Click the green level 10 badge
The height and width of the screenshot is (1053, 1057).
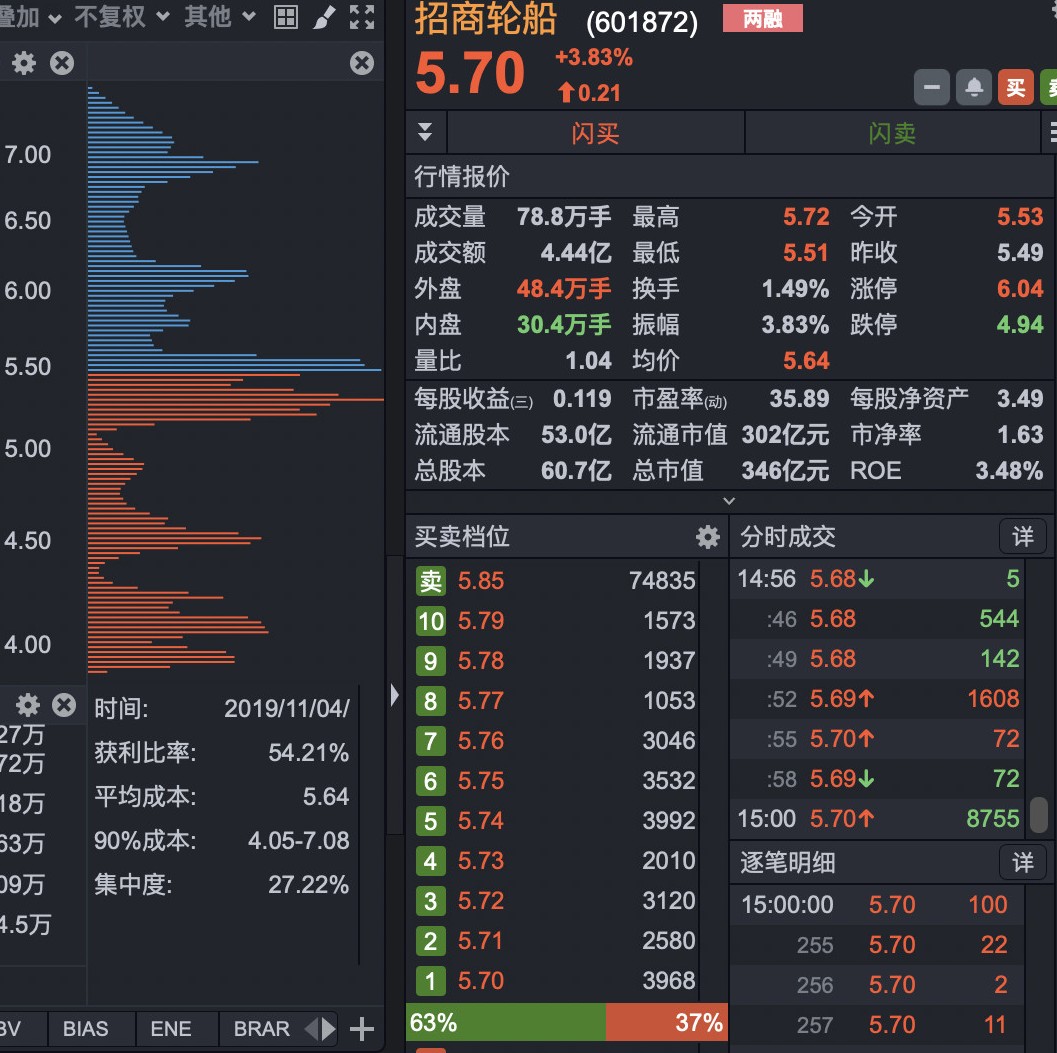431,621
